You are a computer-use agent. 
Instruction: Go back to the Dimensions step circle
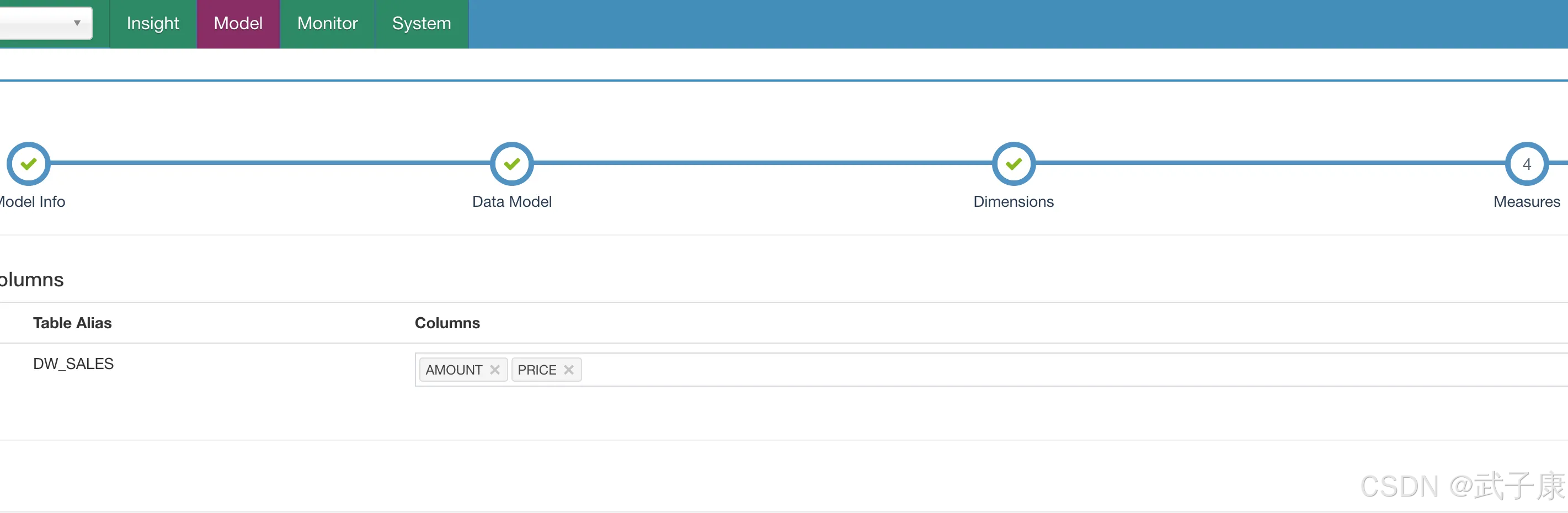coord(1014,164)
